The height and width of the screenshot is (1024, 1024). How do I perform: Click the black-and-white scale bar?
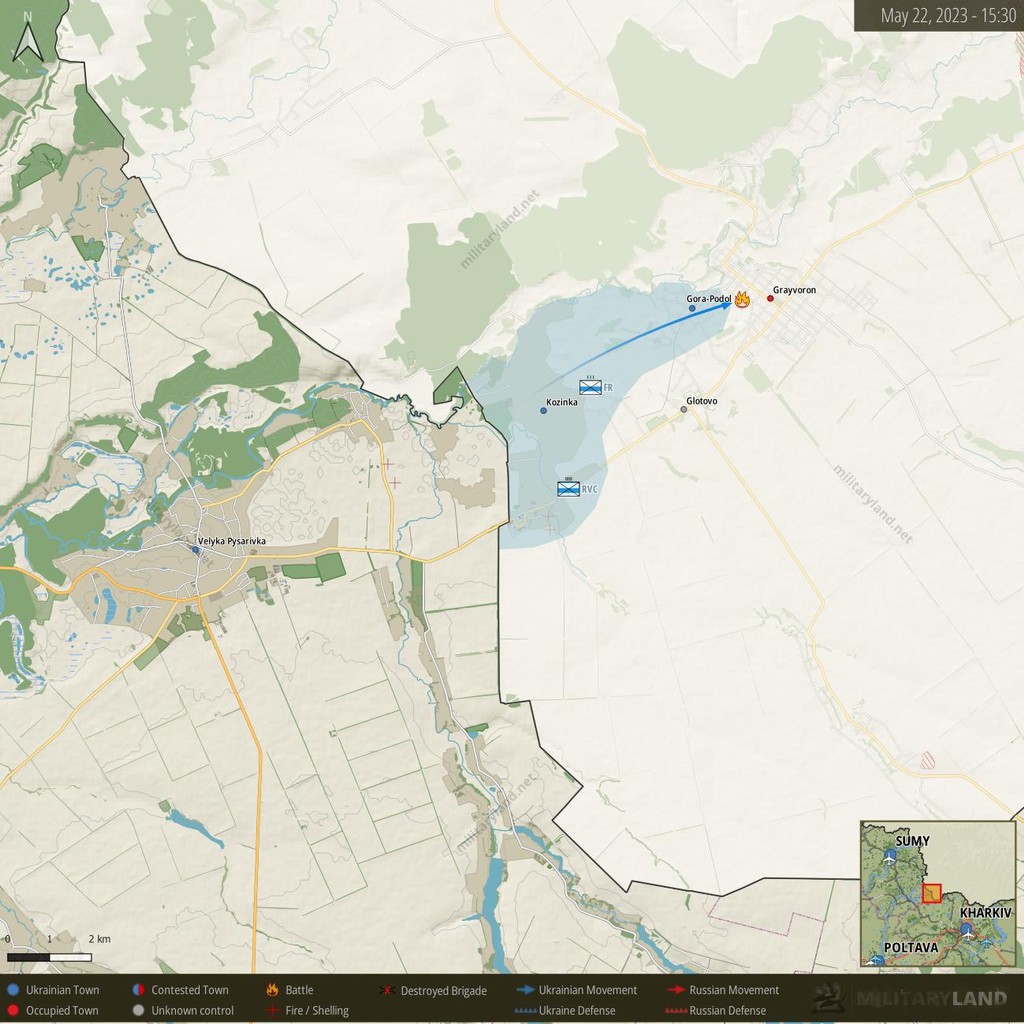click(x=49, y=957)
